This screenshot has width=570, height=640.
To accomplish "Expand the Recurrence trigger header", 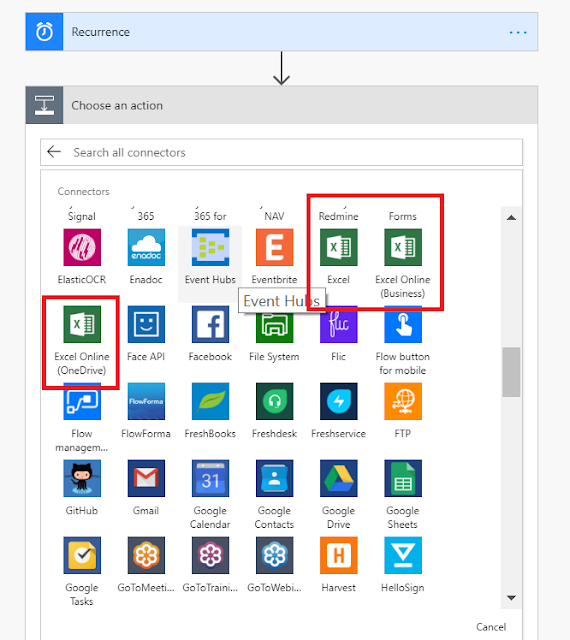I will point(281,32).
